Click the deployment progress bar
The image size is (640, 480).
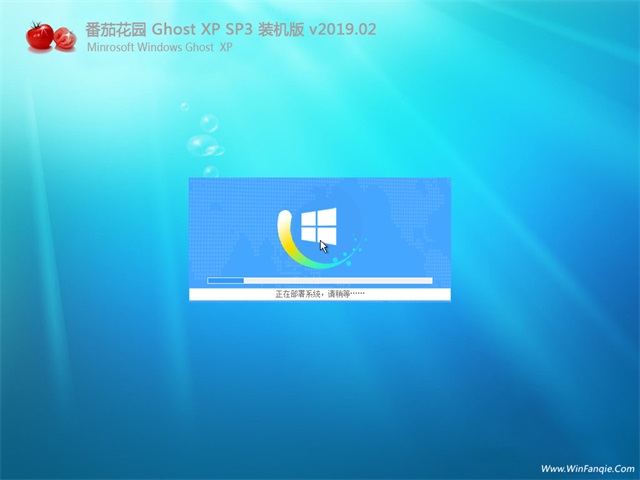(x=320, y=280)
